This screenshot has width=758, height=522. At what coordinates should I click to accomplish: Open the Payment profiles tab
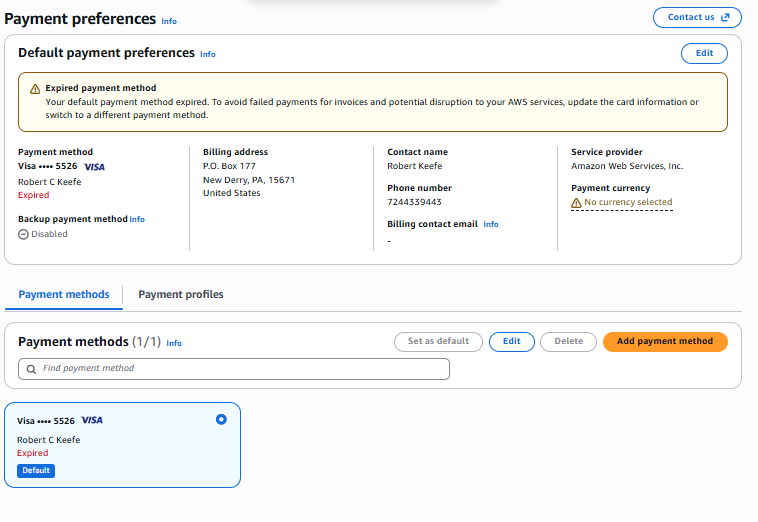pos(181,294)
